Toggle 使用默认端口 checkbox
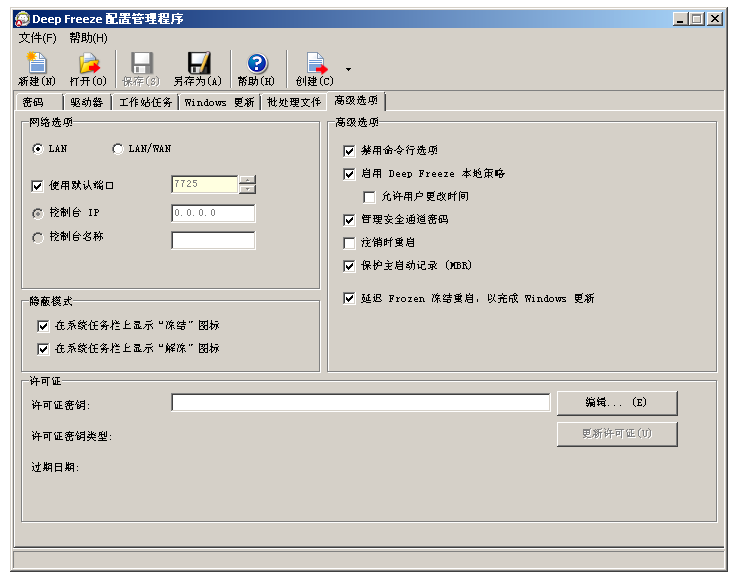This screenshot has height=581, width=739. click(38, 185)
